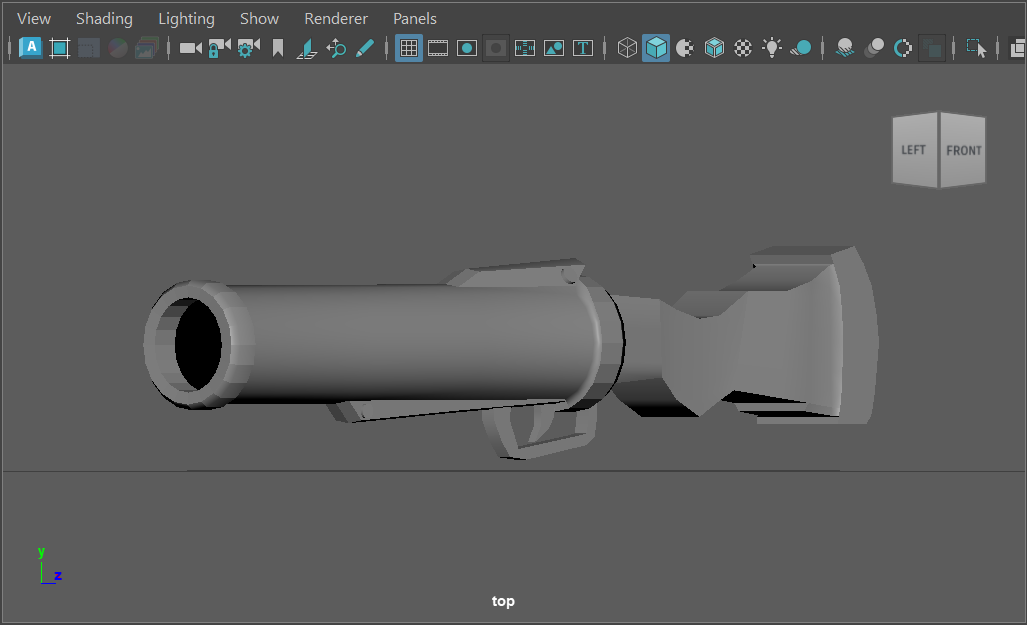Click the bookmarks icon
This screenshot has height=625, width=1027.
[x=278, y=48]
